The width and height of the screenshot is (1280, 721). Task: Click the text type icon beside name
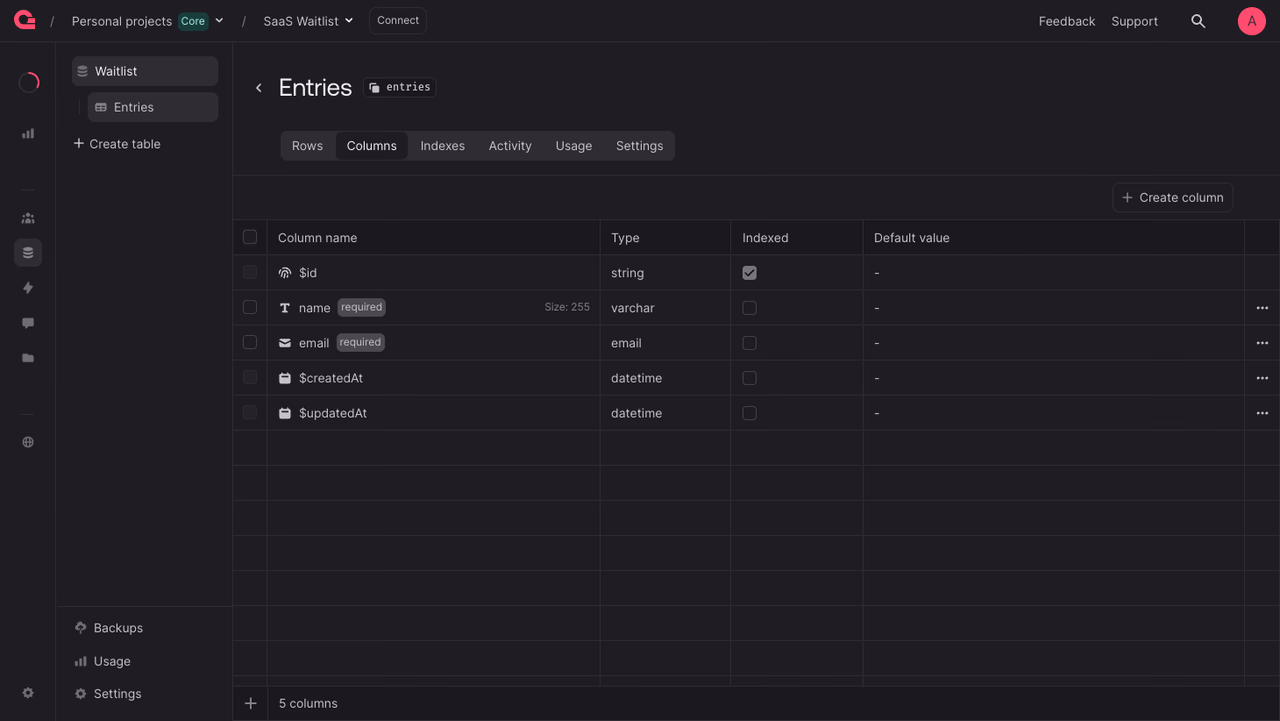tap(285, 308)
